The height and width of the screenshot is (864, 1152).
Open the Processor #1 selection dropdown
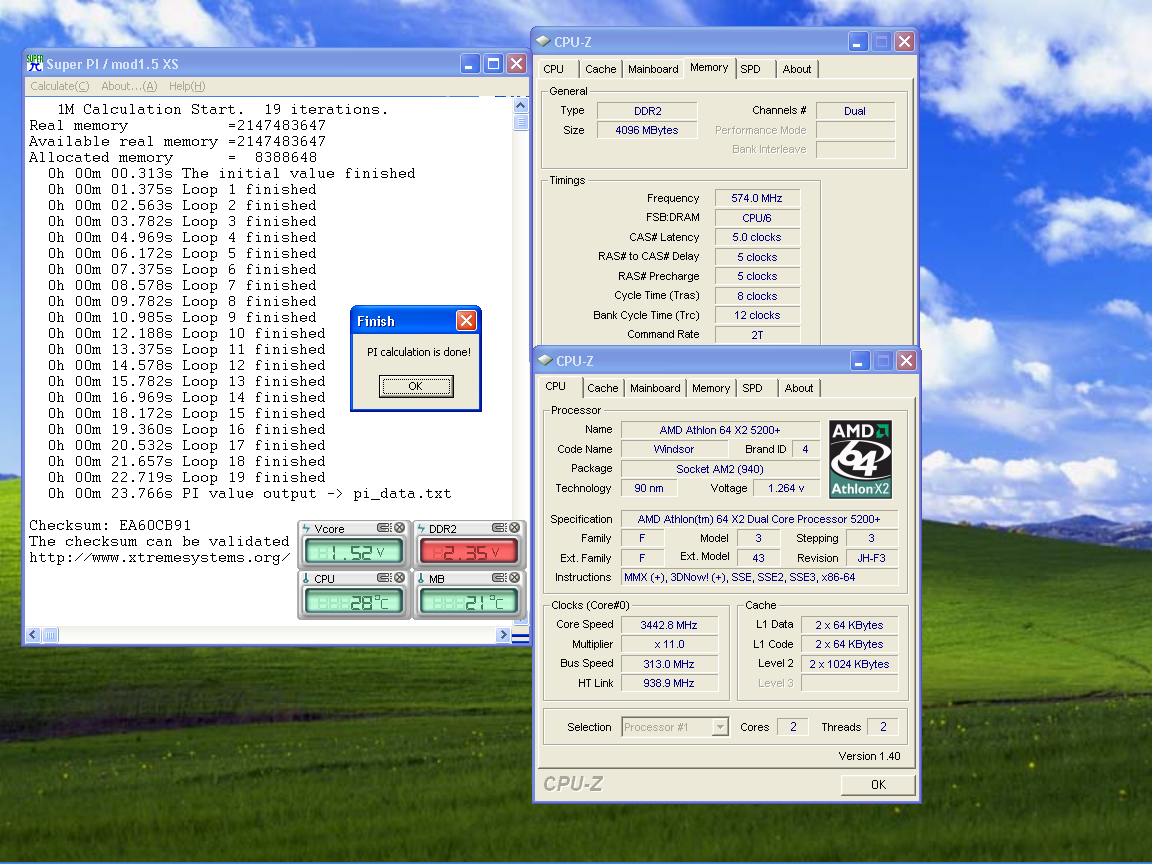pos(721,727)
